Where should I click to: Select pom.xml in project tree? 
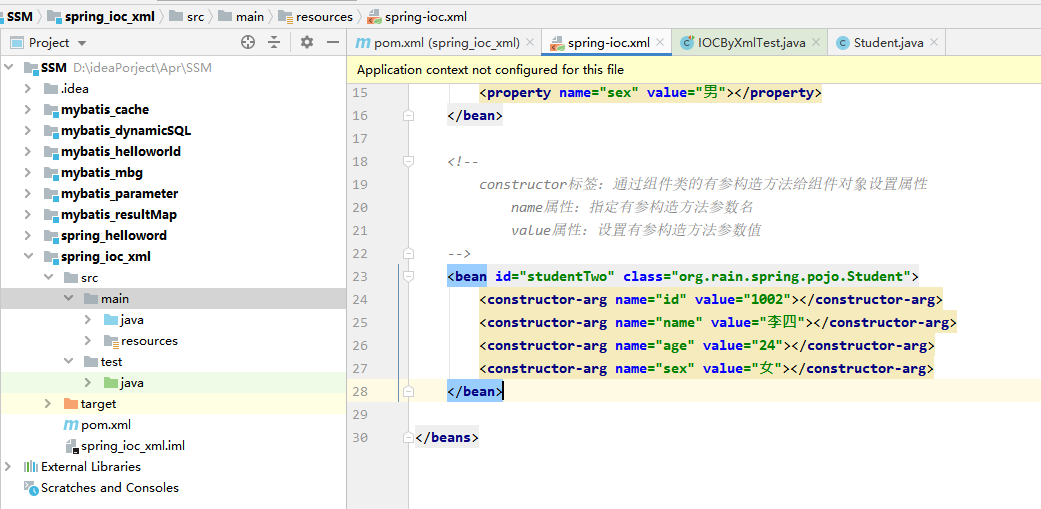[x=106, y=425]
